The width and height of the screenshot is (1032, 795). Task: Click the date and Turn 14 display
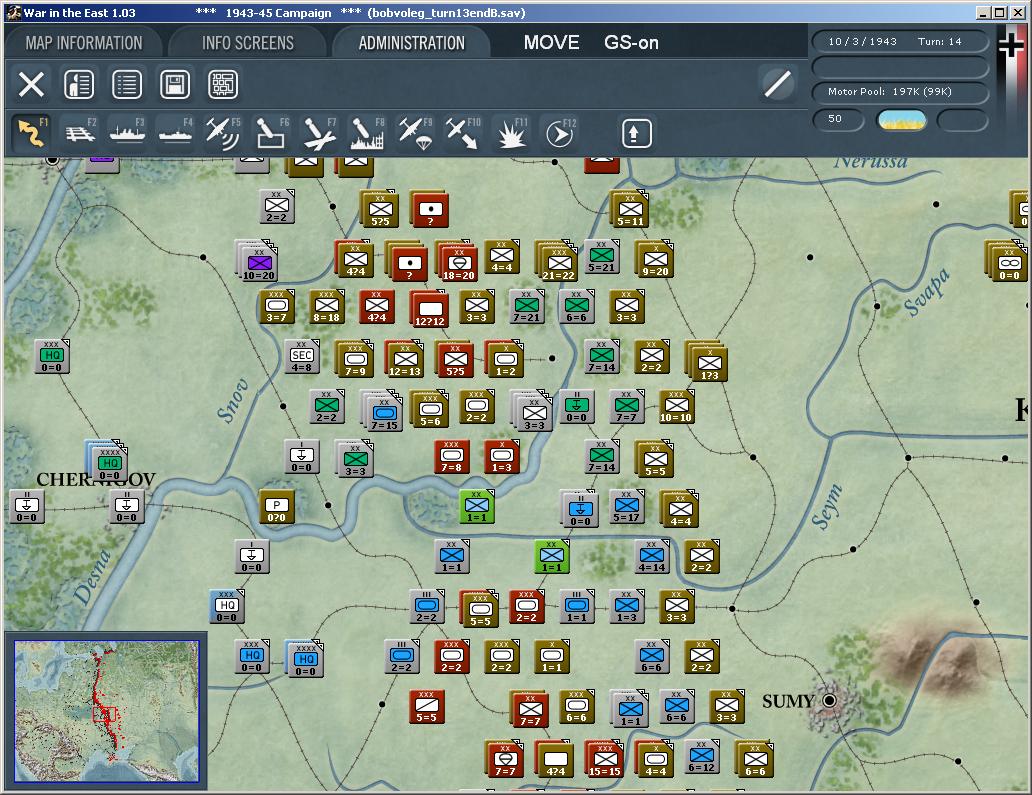[x=900, y=41]
